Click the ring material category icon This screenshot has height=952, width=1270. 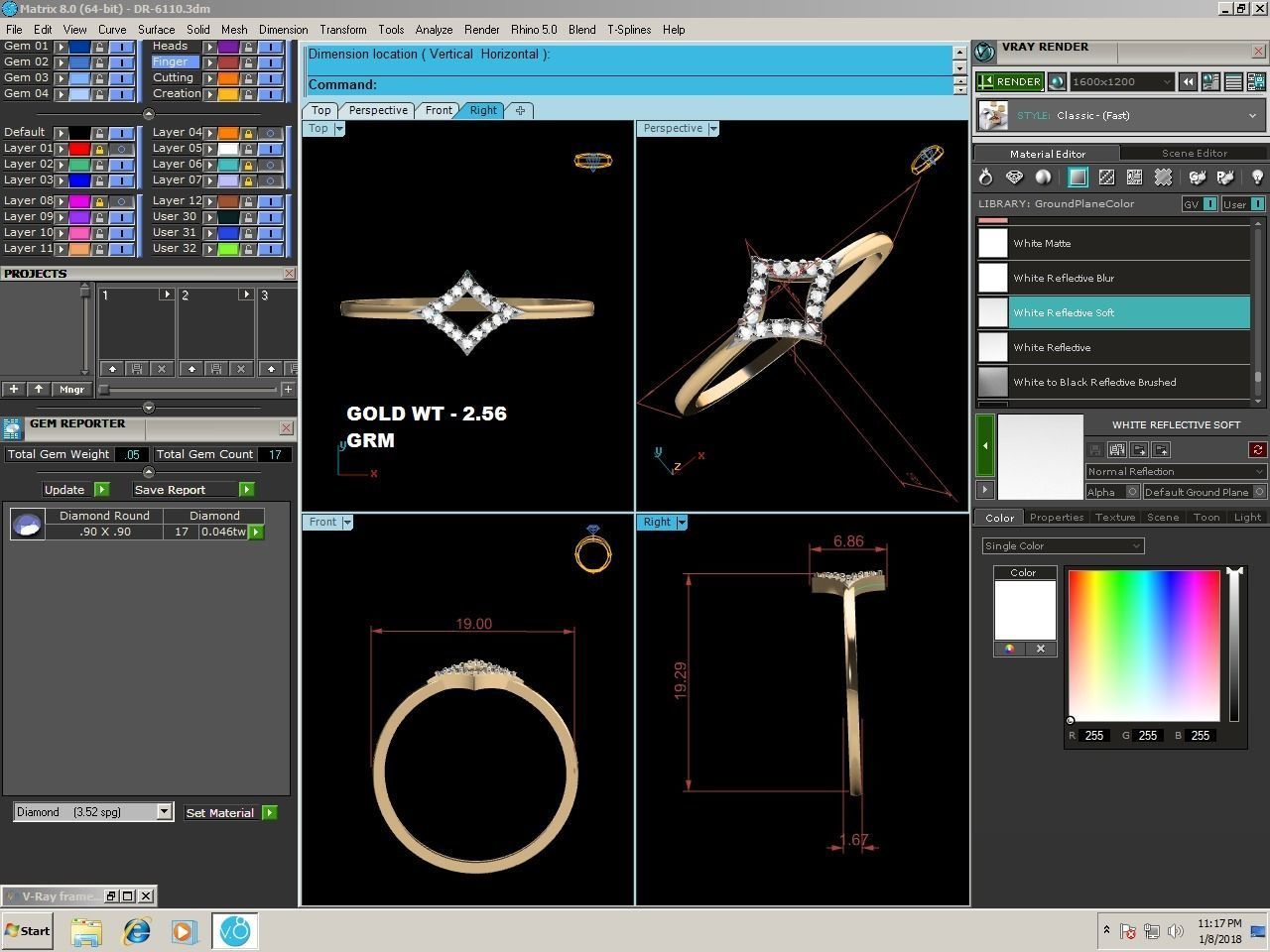click(x=985, y=178)
